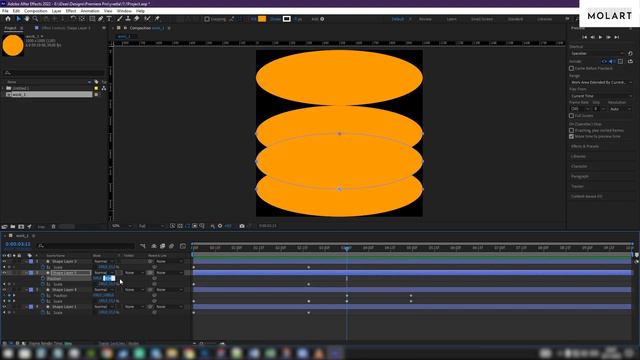
Task: Open the Animation menu
Action: point(90,11)
